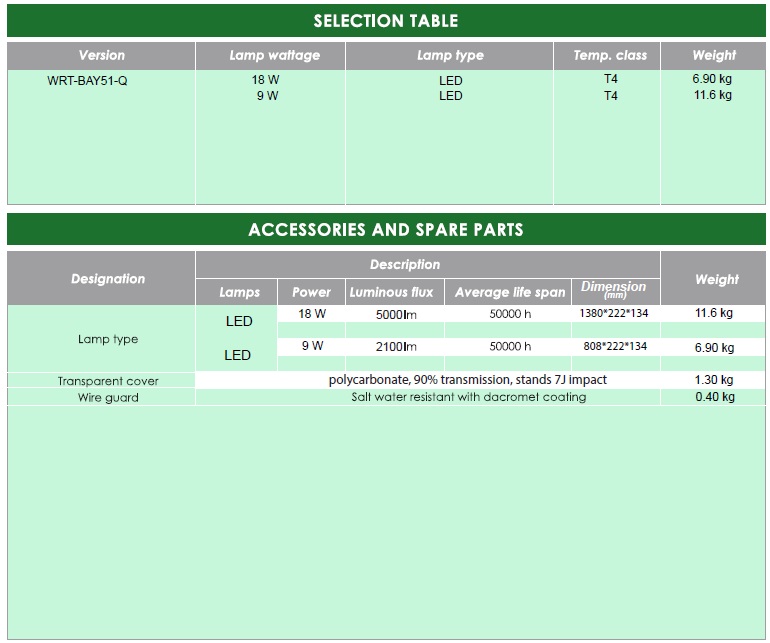Screen dimensions: 770x643
Task: Click the SELECTION TABLE heading
Action: click(386, 21)
